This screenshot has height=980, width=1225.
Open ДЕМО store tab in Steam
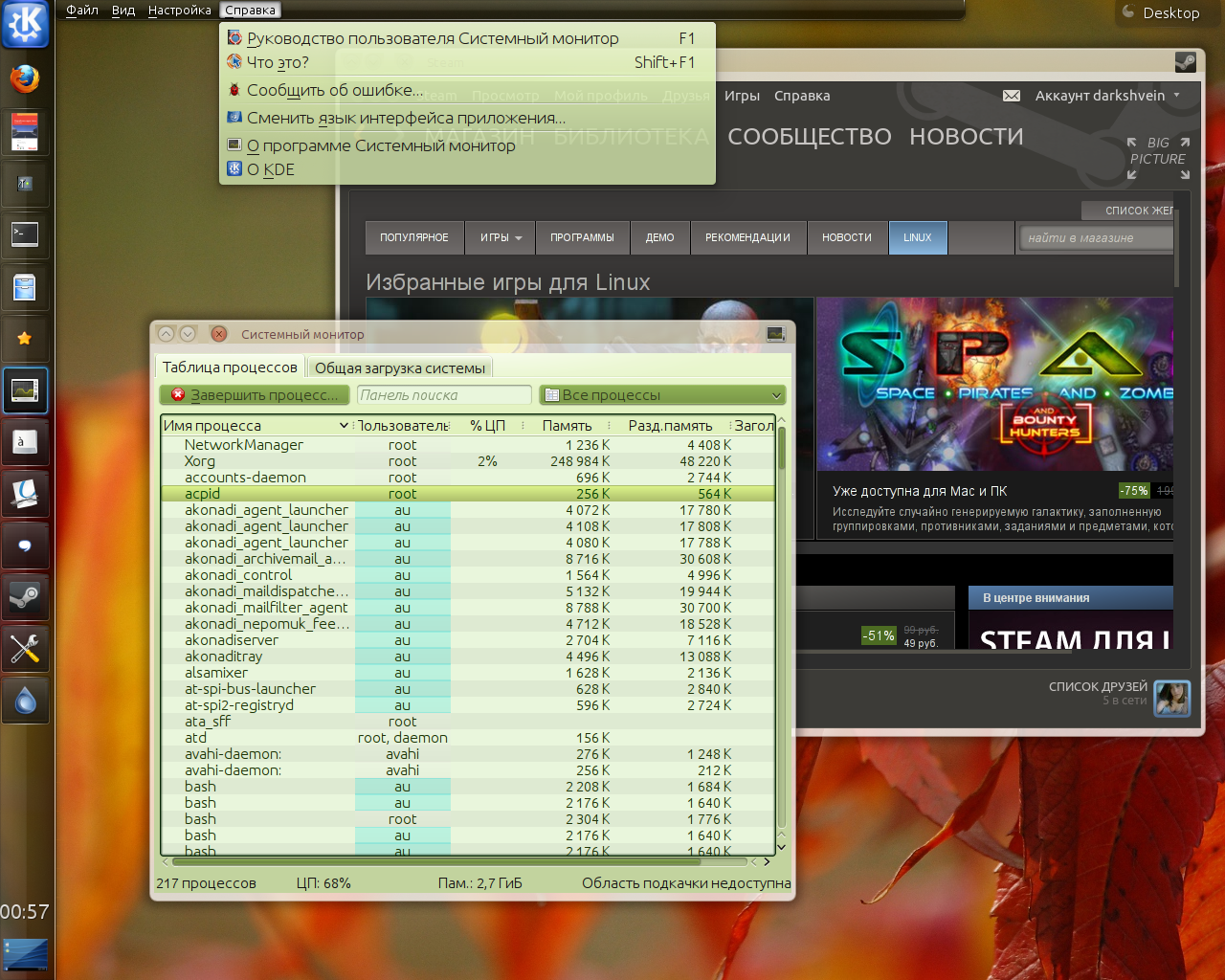tap(659, 237)
